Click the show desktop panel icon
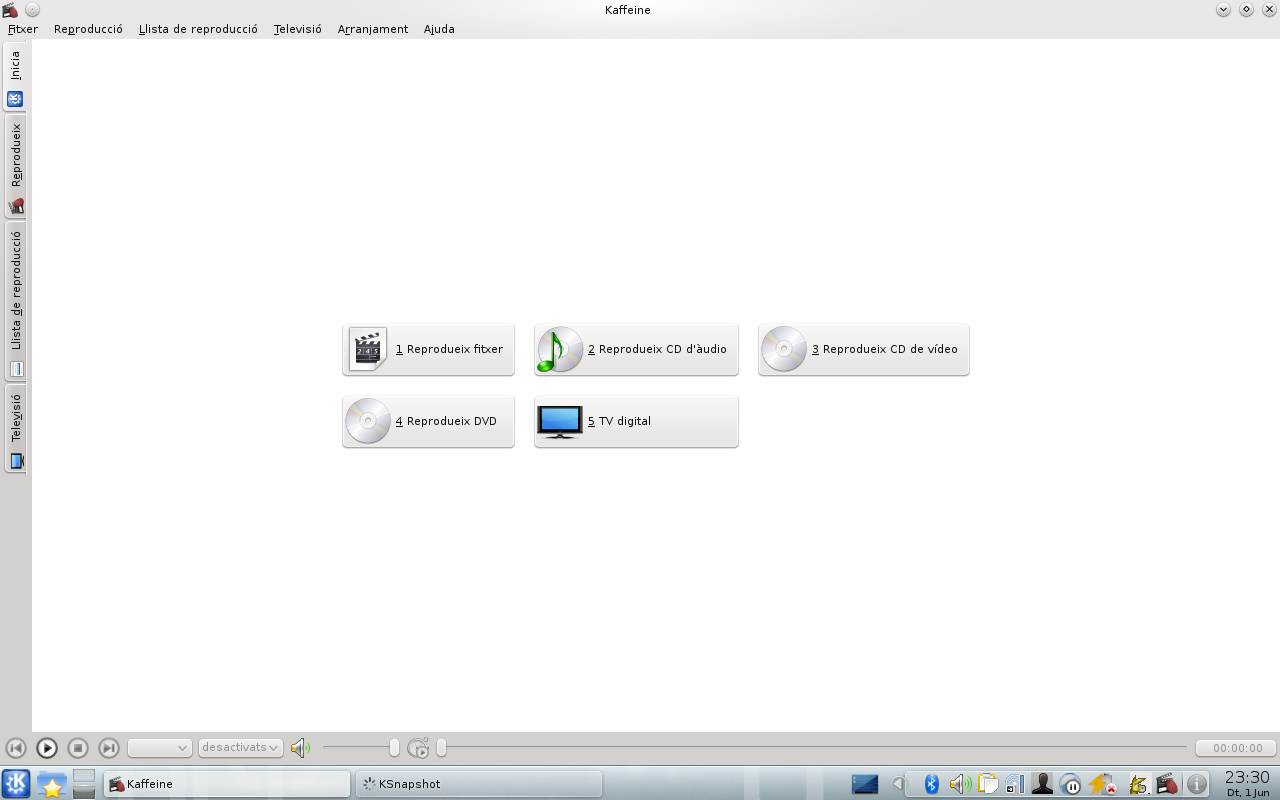 [x=84, y=784]
